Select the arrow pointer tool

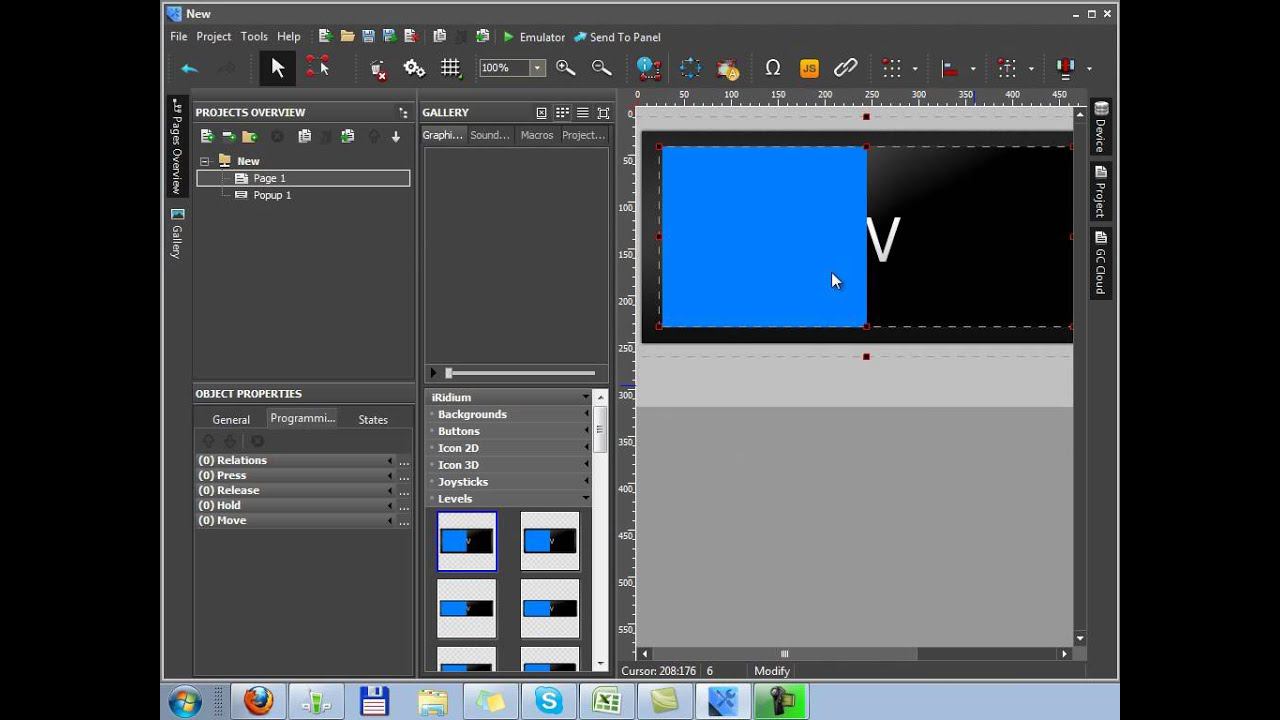[x=277, y=68]
